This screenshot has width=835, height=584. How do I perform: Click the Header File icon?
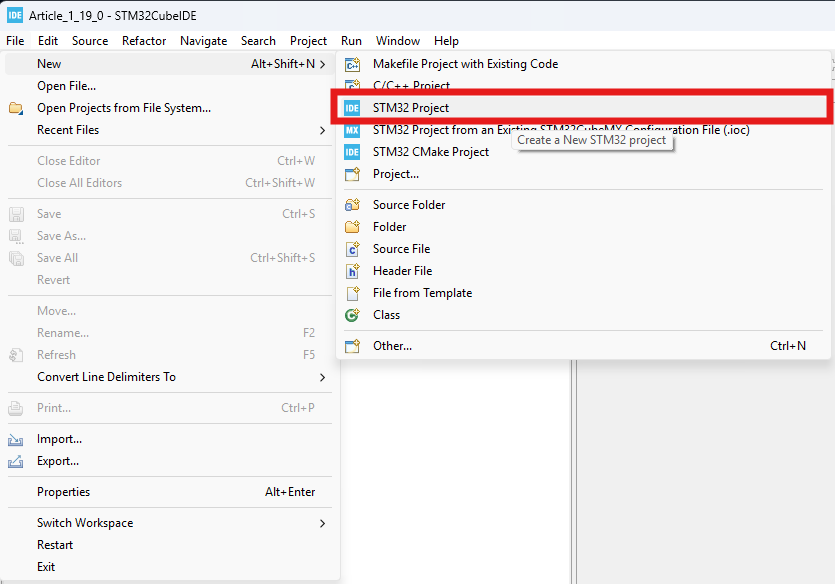pyautogui.click(x=352, y=271)
